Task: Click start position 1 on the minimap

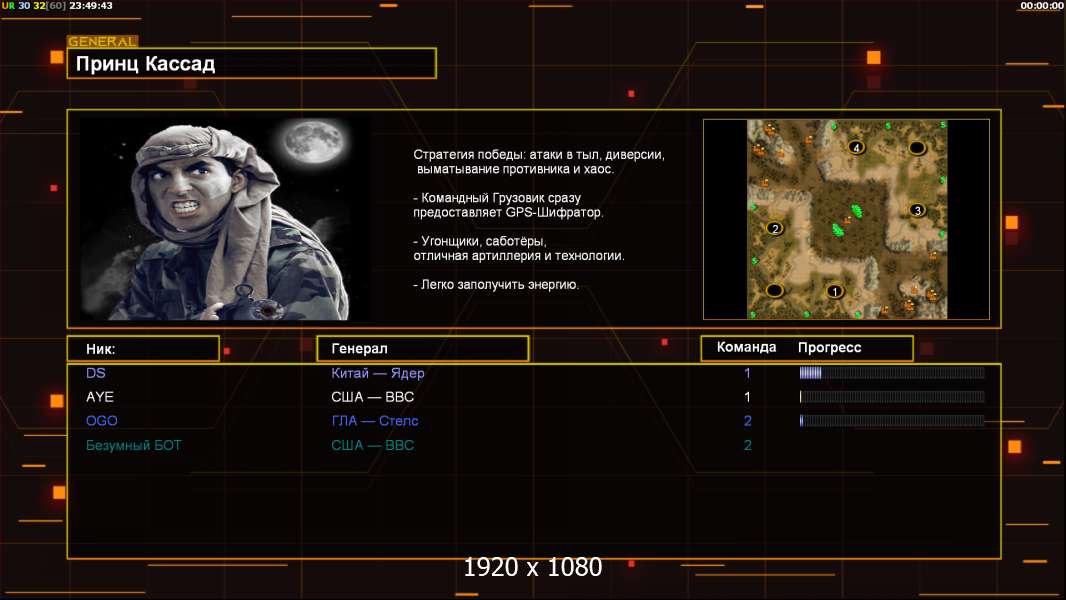Action: tap(835, 292)
